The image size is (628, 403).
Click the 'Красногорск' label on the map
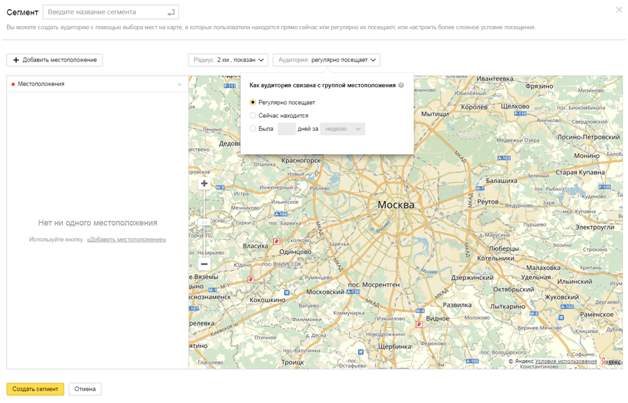(301, 160)
